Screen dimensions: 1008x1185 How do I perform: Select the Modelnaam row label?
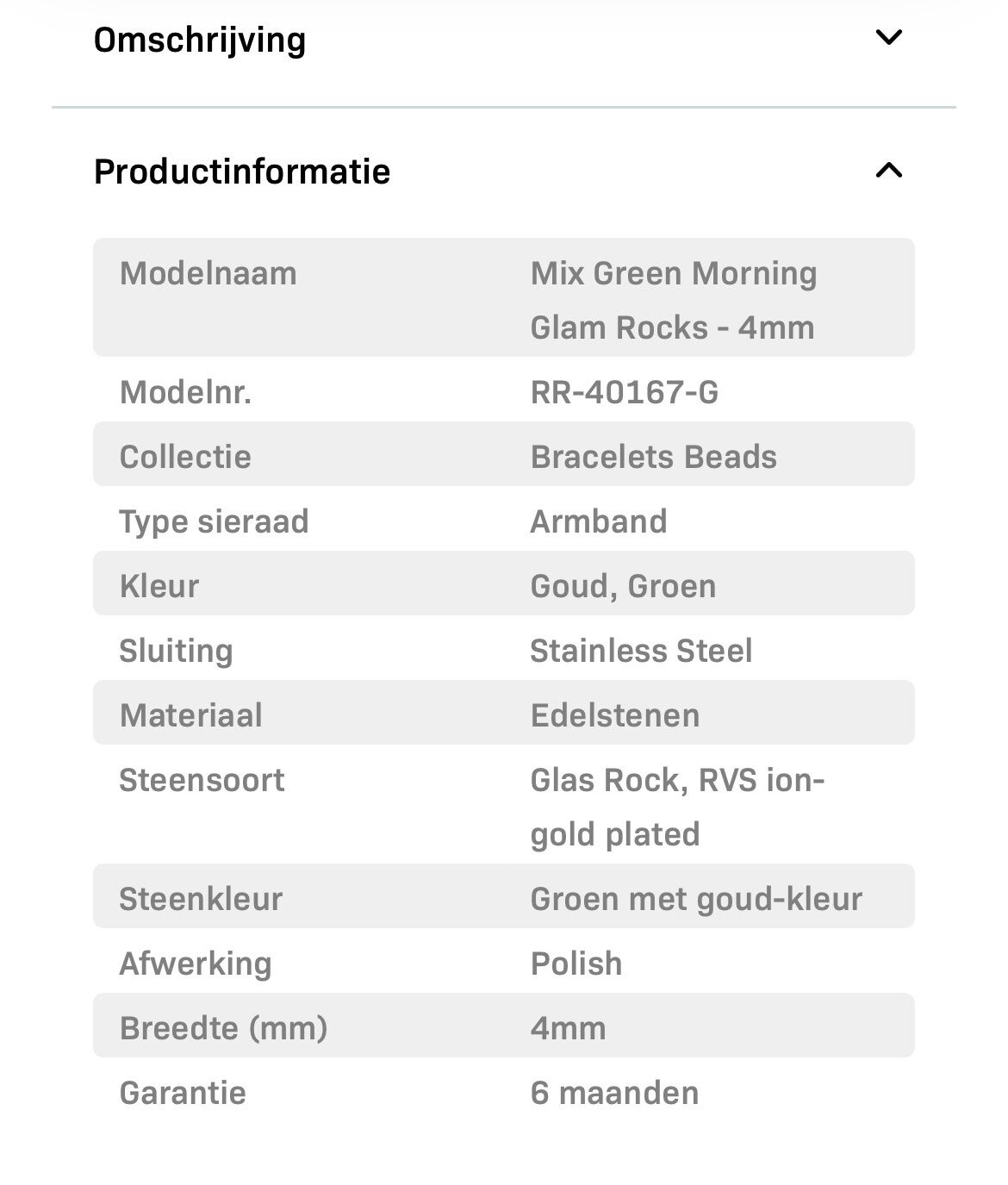(x=208, y=274)
